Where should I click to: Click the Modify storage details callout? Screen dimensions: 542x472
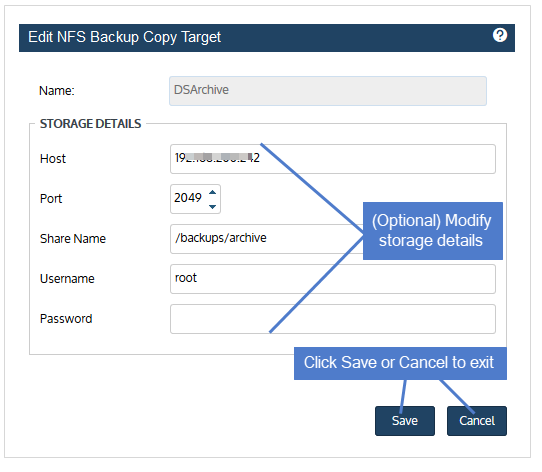(x=433, y=231)
